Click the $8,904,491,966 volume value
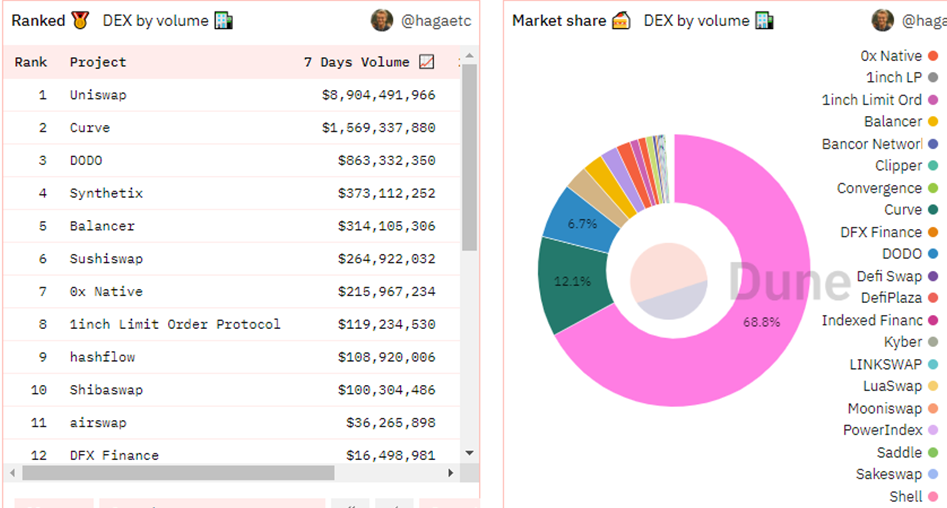This screenshot has width=947, height=508. coord(379,95)
